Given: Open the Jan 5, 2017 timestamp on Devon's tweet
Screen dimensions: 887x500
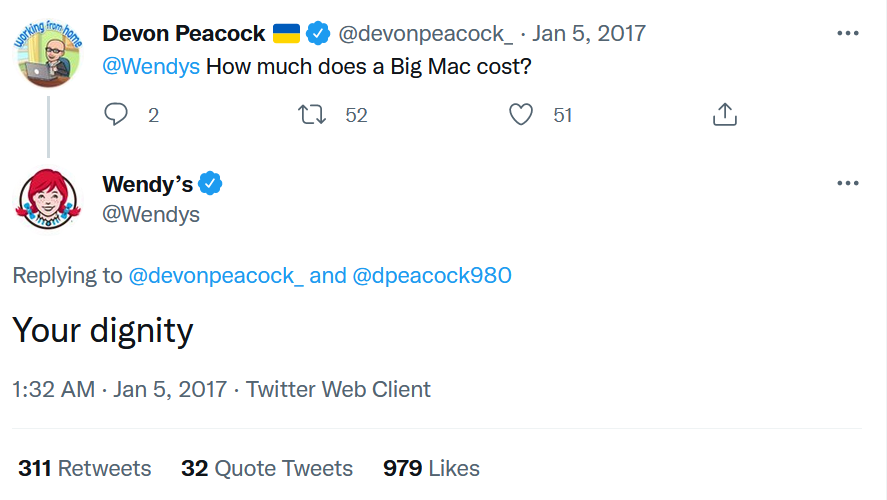Looking at the screenshot, I should pyautogui.click(x=589, y=34).
